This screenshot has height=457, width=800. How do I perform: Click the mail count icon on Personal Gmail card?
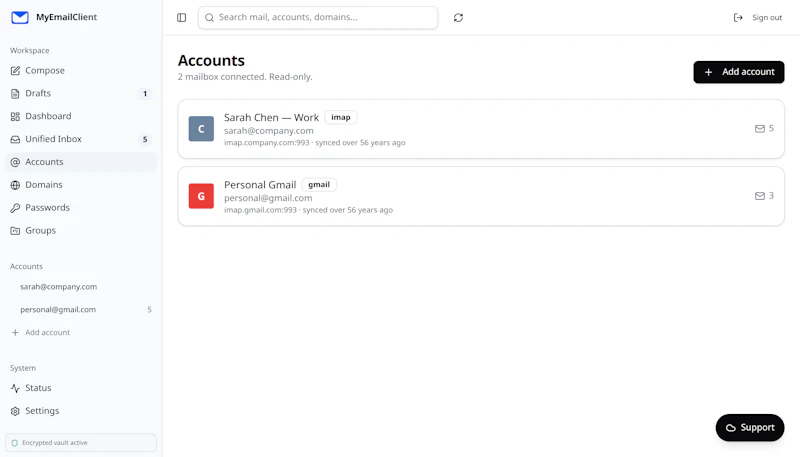tap(760, 196)
